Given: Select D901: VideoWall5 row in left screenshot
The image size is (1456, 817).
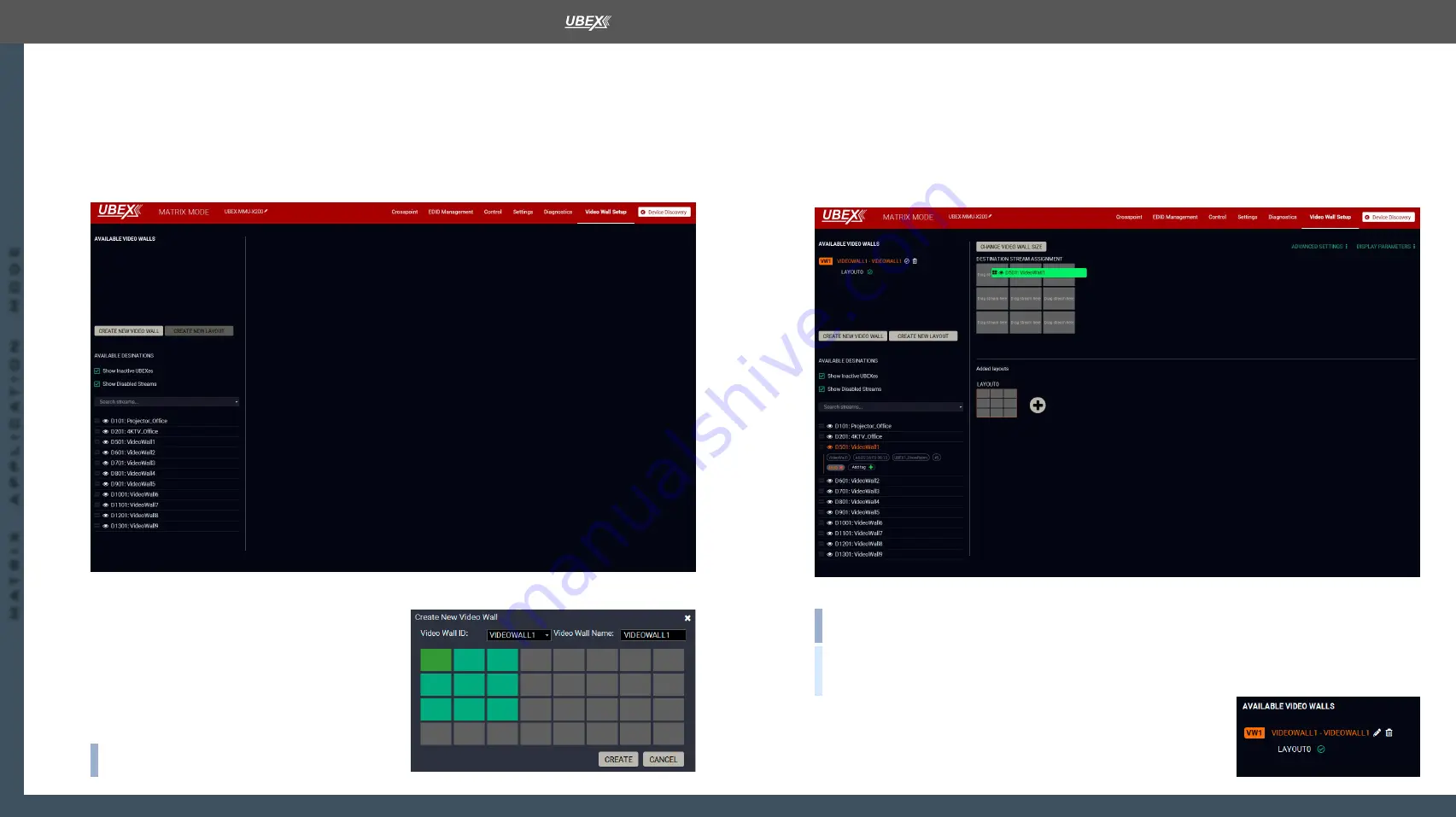Looking at the screenshot, I should pos(167,484).
